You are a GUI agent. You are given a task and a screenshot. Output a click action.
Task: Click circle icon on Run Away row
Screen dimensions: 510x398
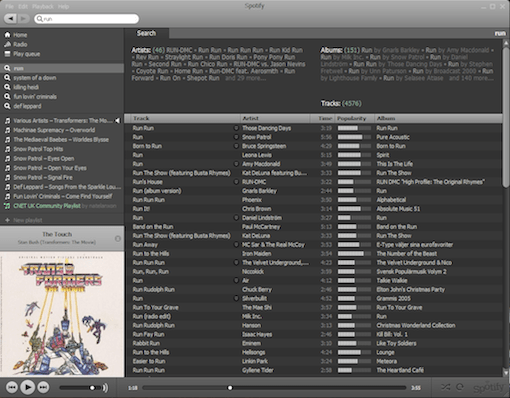236,245
